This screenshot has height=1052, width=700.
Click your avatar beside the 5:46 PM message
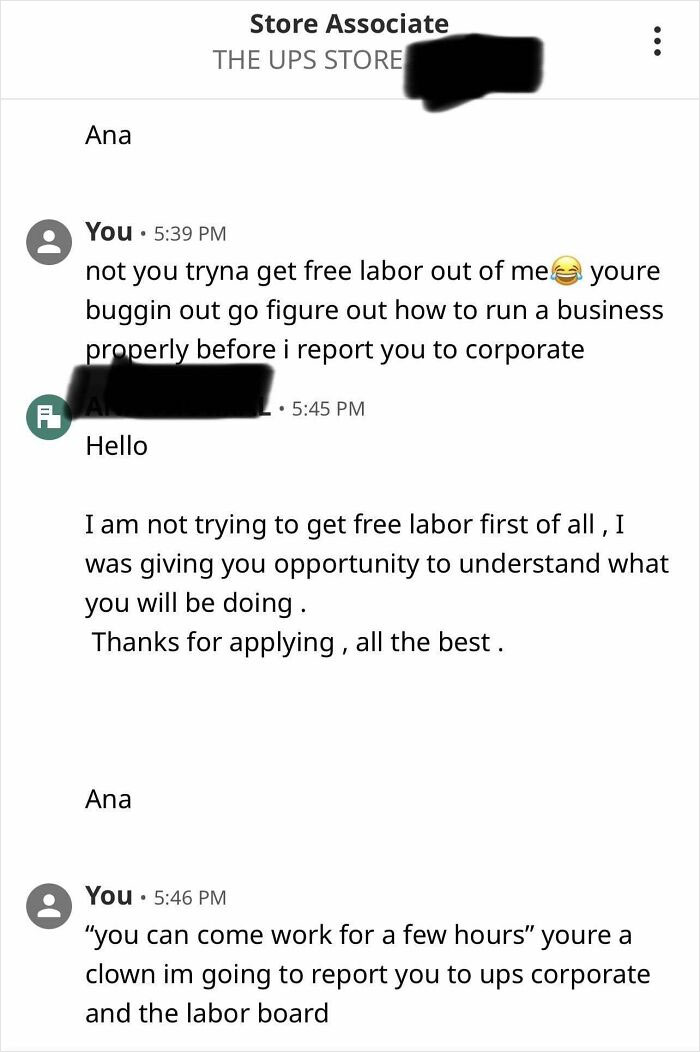47,905
